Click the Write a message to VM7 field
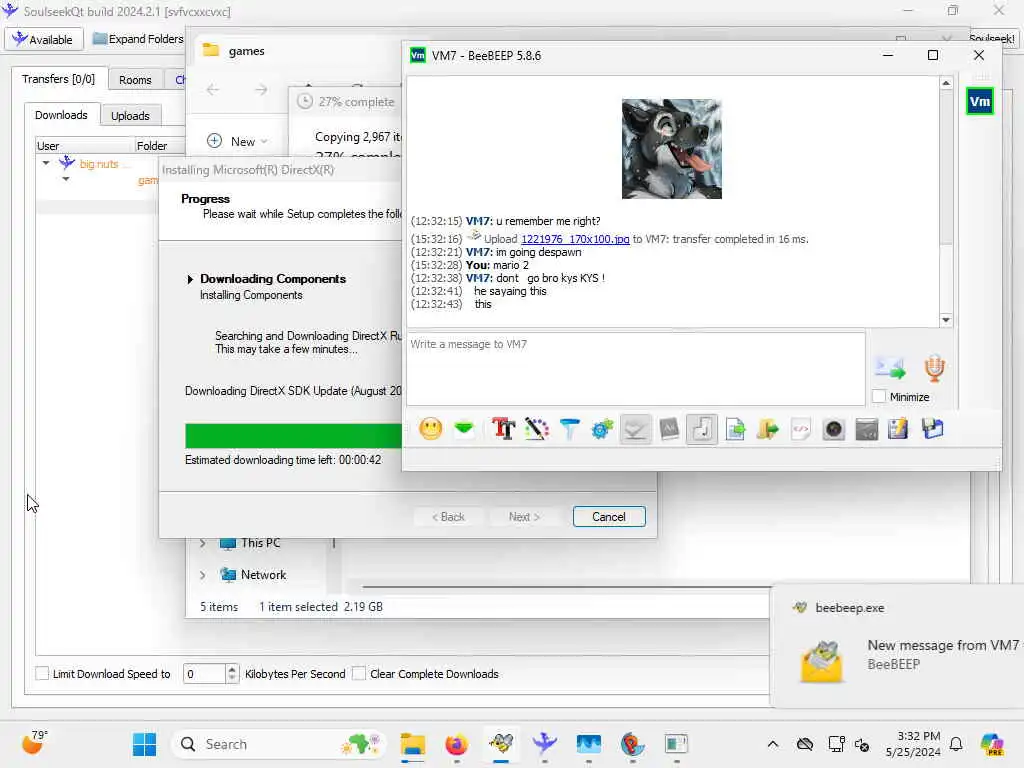This screenshot has height=768, width=1024. click(636, 368)
